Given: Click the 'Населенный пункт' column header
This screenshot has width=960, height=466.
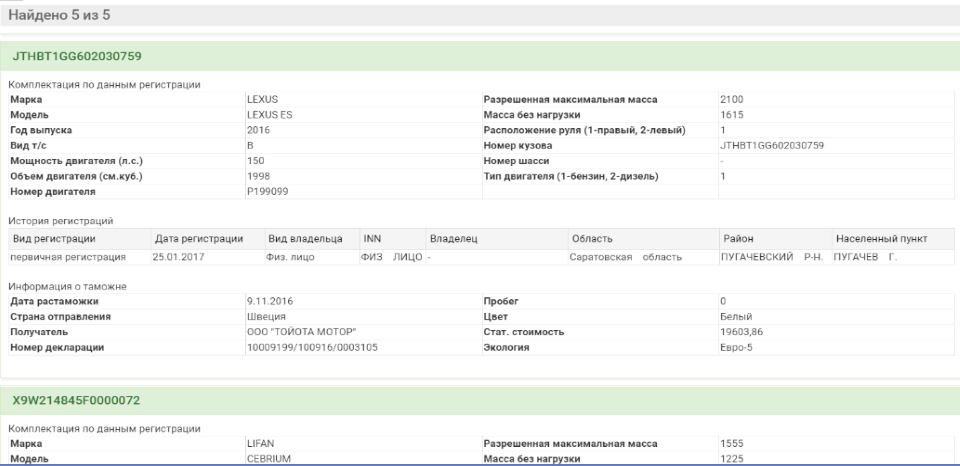Looking at the screenshot, I should (x=881, y=238).
